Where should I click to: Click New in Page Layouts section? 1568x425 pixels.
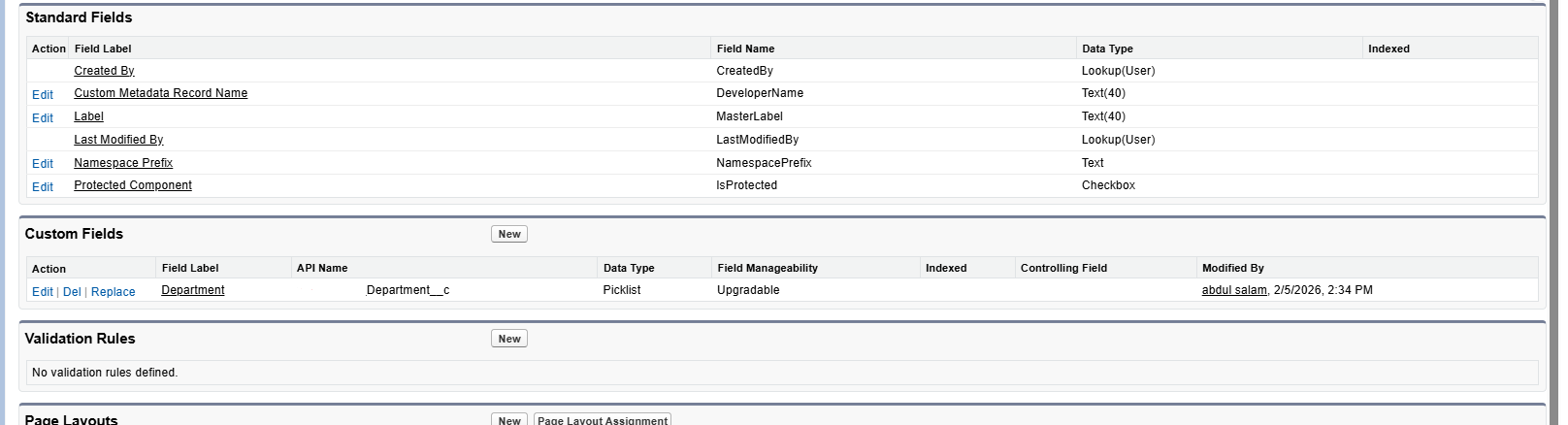[509, 419]
